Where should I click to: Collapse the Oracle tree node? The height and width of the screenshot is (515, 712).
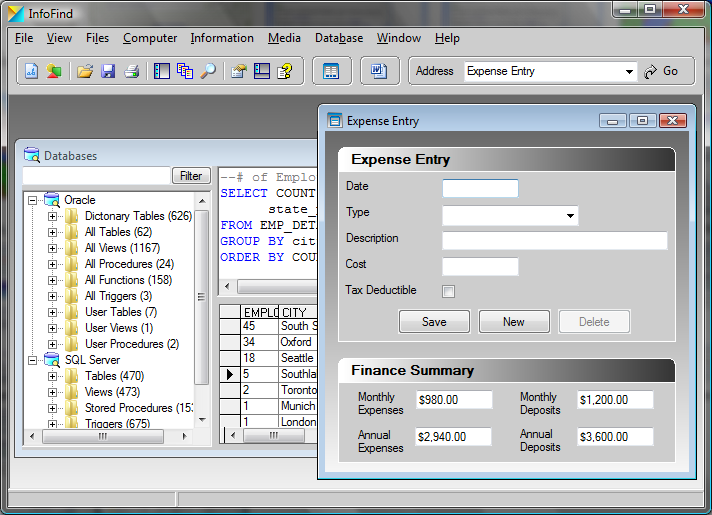click(33, 200)
